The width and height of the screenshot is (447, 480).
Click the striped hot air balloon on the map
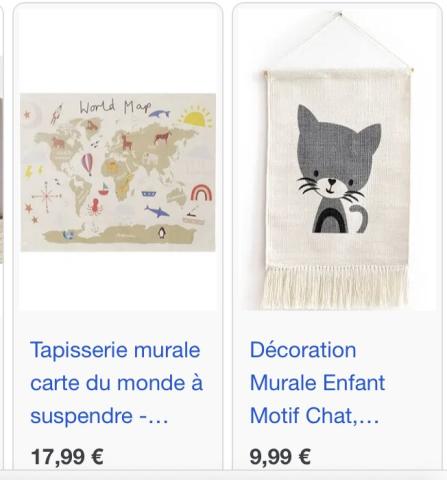(x=87, y=164)
